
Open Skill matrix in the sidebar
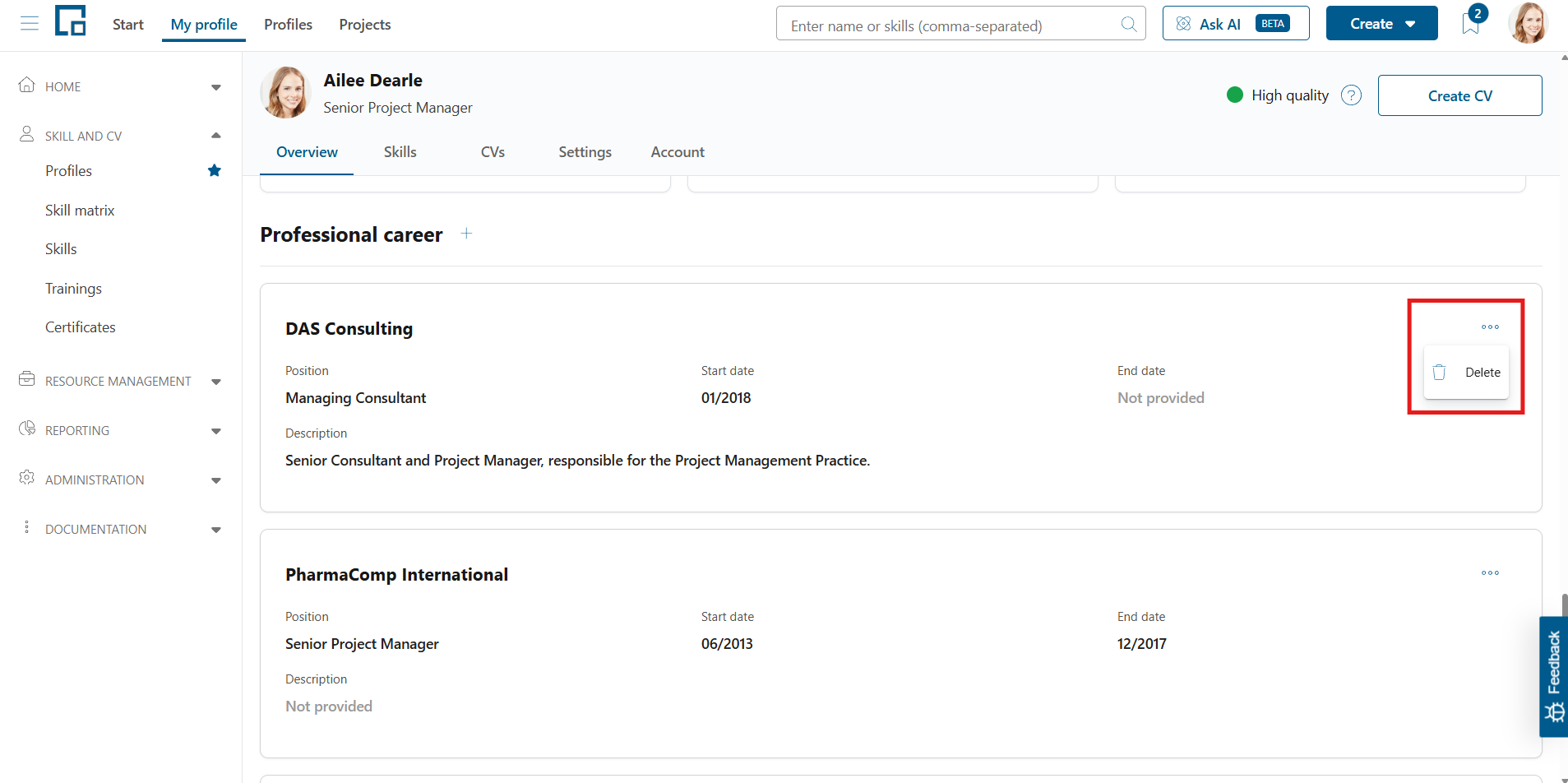click(80, 211)
